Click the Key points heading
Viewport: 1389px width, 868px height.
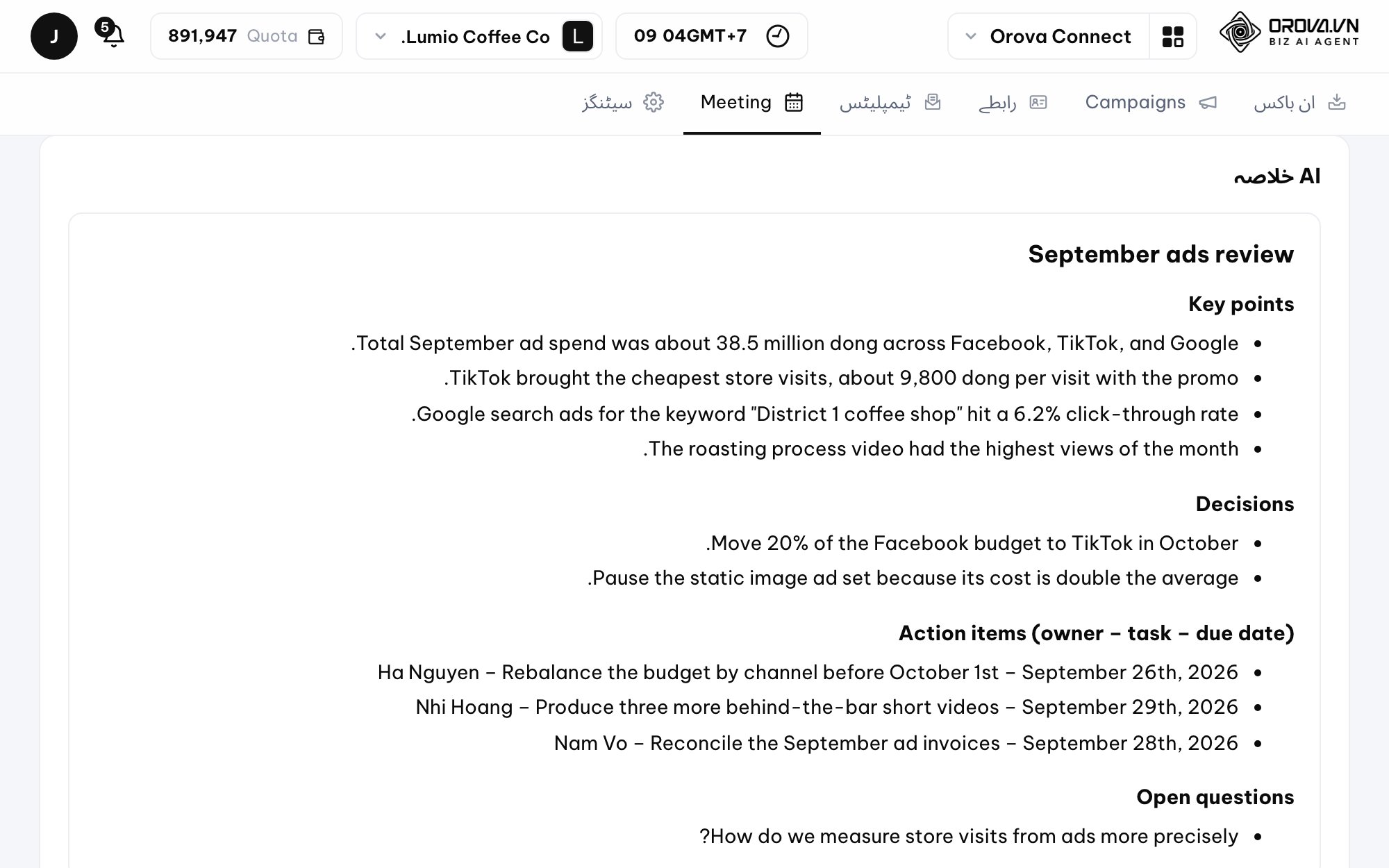coord(1241,304)
